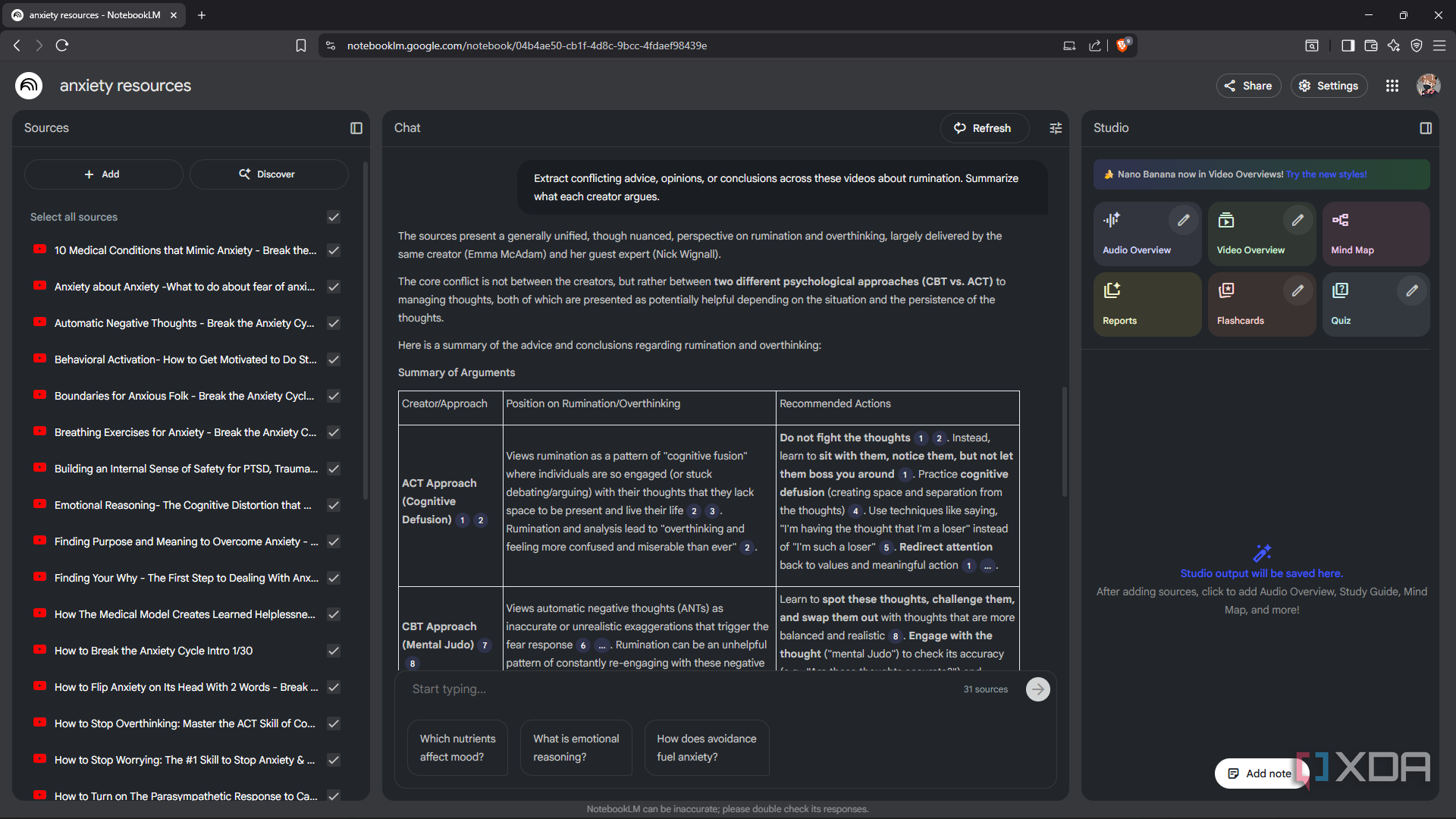Image resolution: width=1456 pixels, height=819 pixels.
Task: Uncheck 10 Medical Conditions that Mimic Anxiety source
Action: (x=334, y=250)
